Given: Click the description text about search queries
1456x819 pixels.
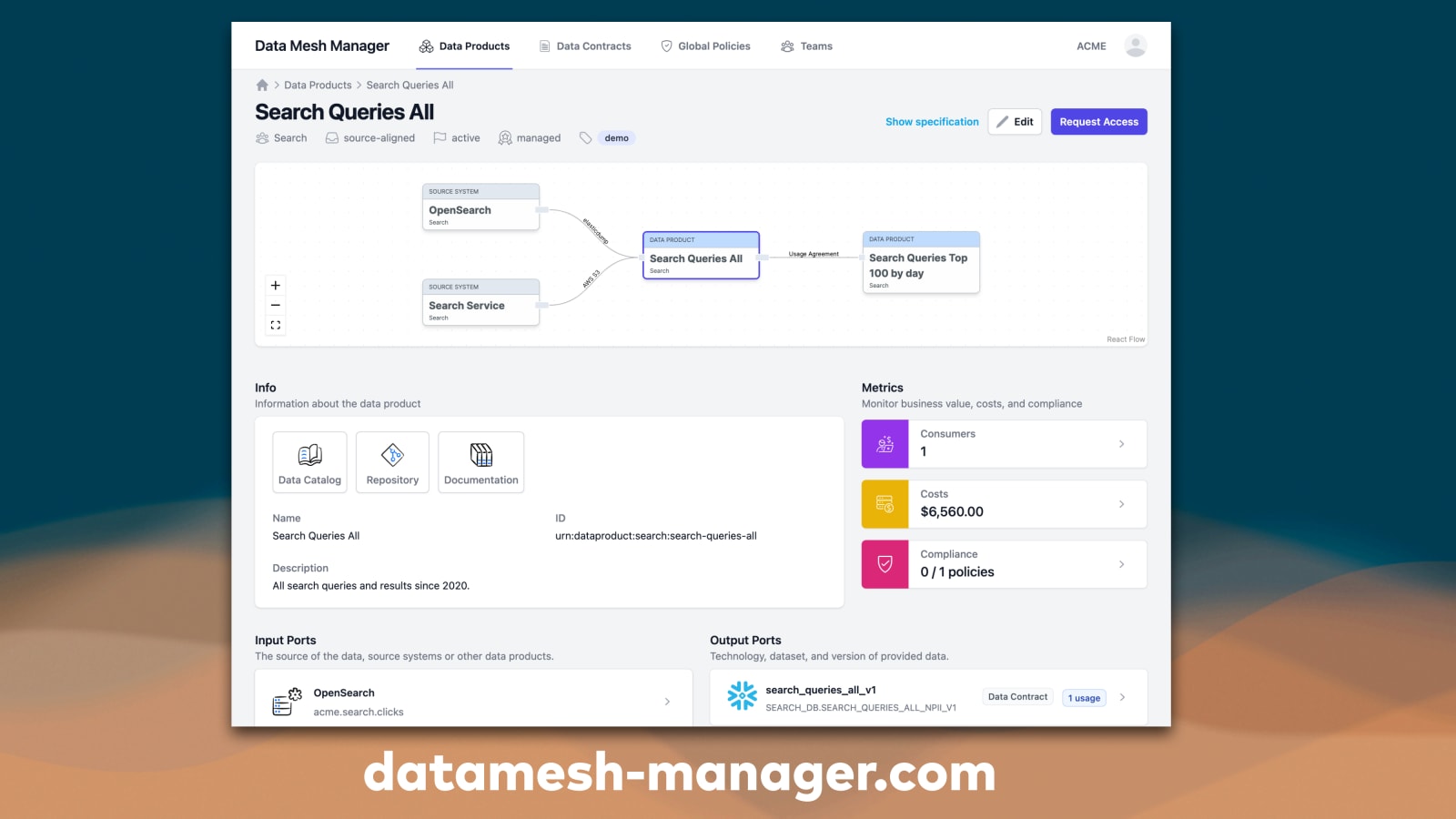Looking at the screenshot, I should click(371, 586).
